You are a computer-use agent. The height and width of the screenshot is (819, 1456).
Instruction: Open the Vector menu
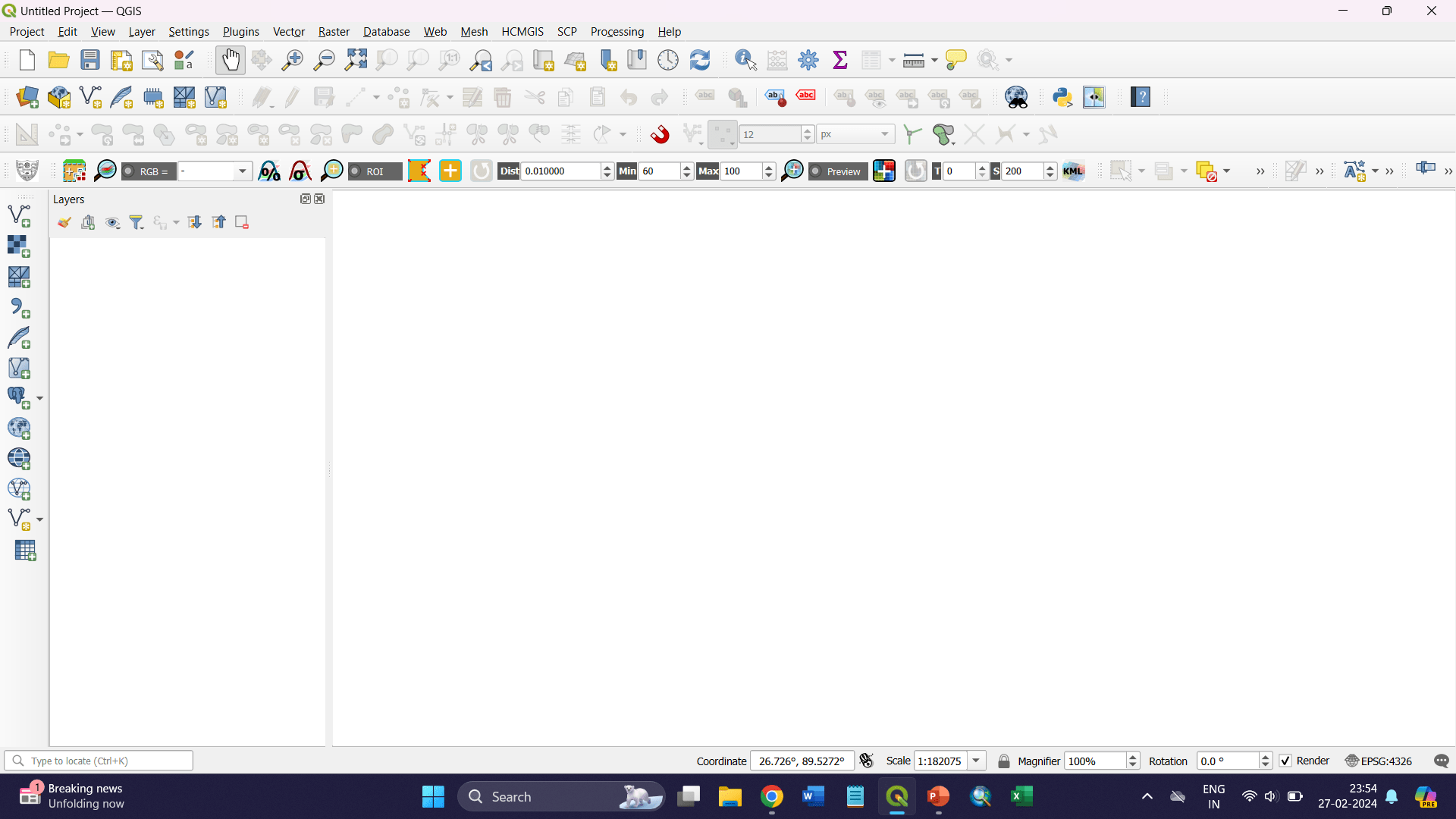tap(289, 32)
